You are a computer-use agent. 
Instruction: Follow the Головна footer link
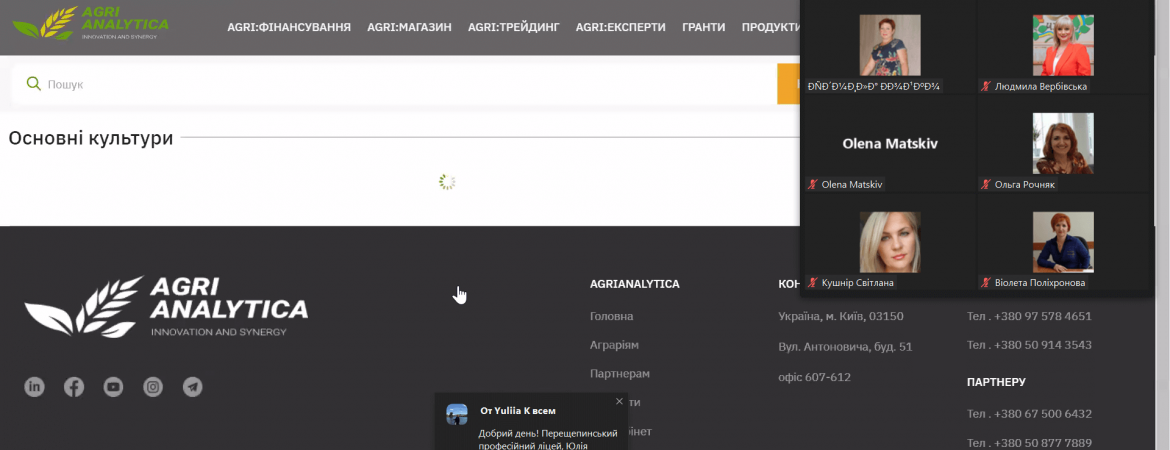pyautogui.click(x=611, y=316)
